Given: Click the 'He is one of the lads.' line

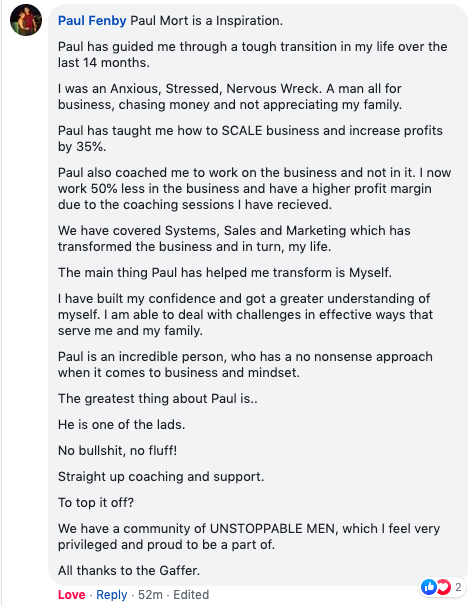Looking at the screenshot, I should pos(122,424).
